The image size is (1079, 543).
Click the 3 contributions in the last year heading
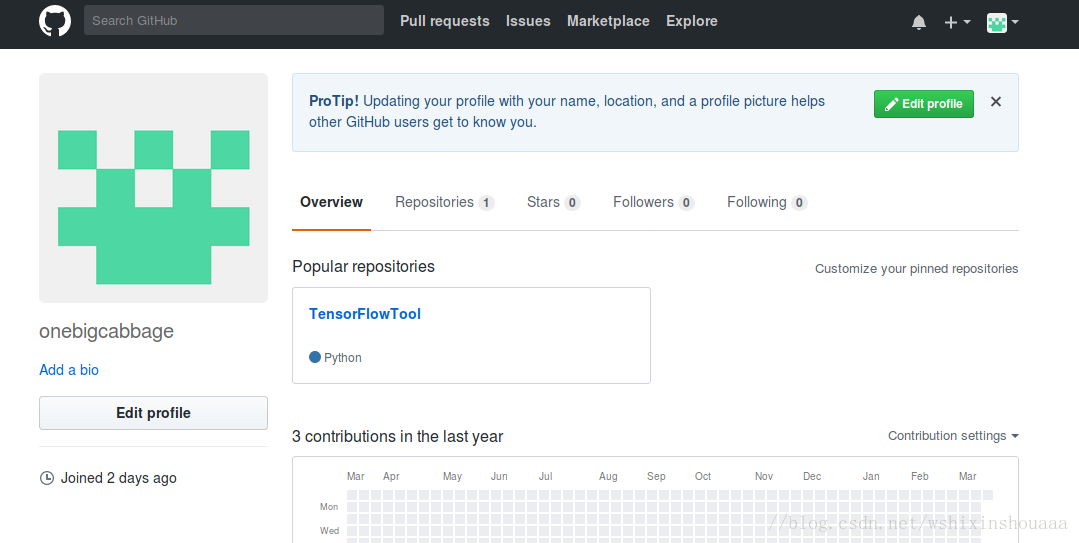coord(398,436)
